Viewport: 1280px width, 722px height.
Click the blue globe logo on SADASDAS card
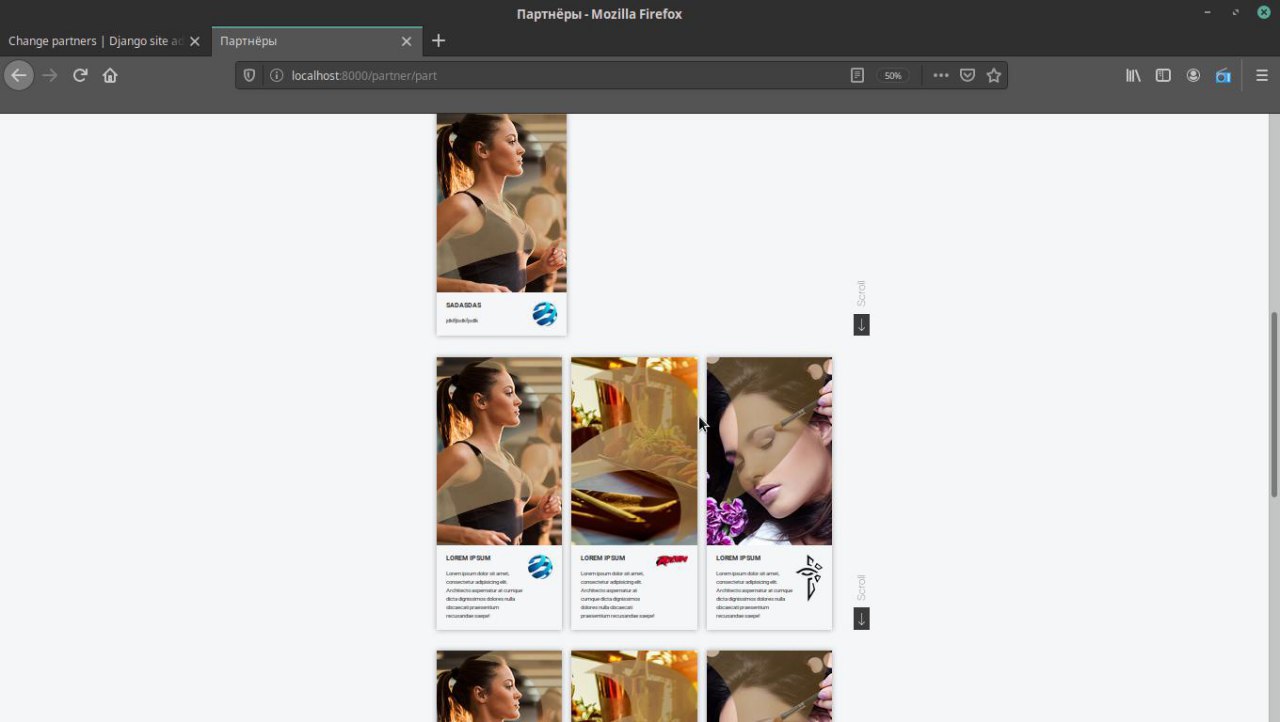click(x=544, y=314)
